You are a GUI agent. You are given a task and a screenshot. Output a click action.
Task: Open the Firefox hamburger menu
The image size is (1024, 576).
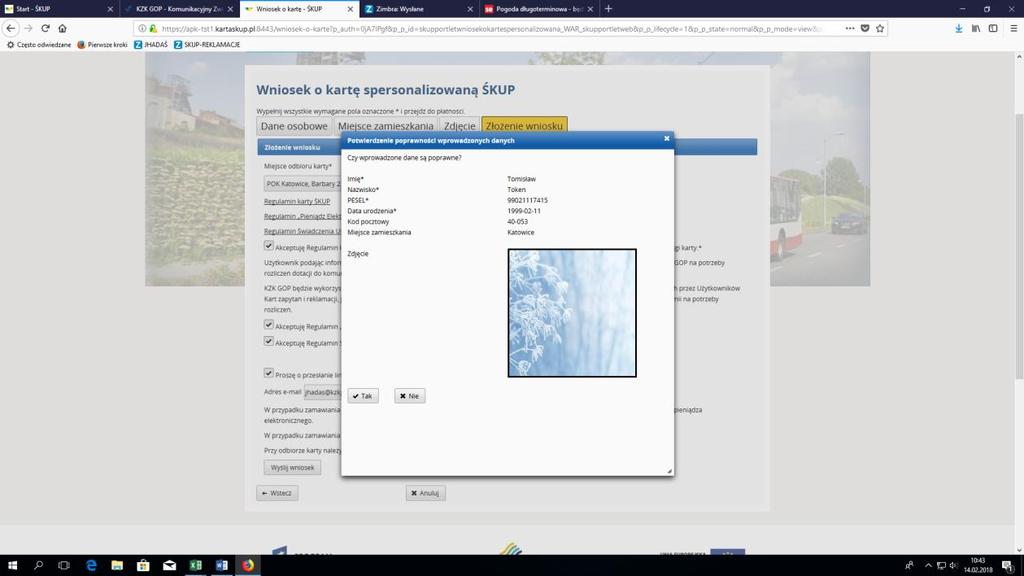tap(1013, 28)
